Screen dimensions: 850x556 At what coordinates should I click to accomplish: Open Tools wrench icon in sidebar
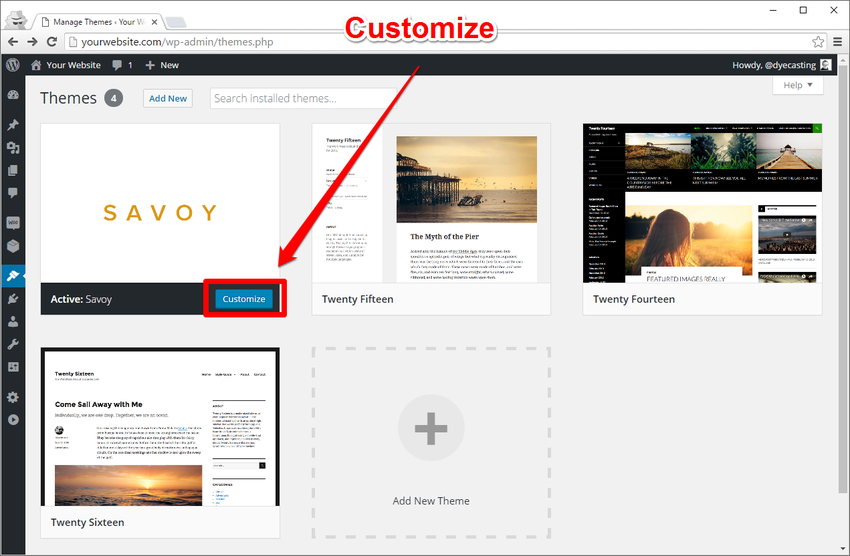[13, 344]
